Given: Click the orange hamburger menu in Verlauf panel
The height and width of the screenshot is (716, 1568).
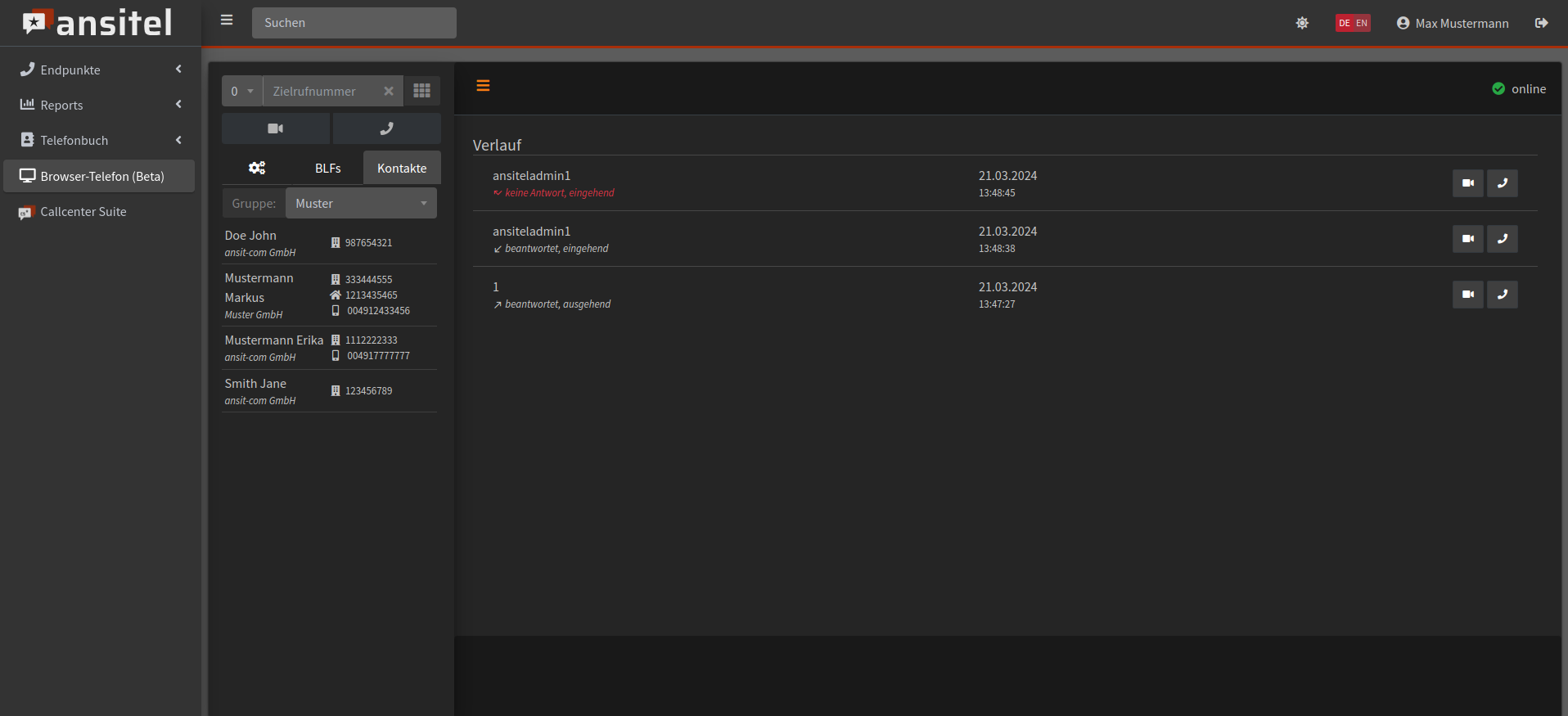Looking at the screenshot, I should pyautogui.click(x=483, y=86).
